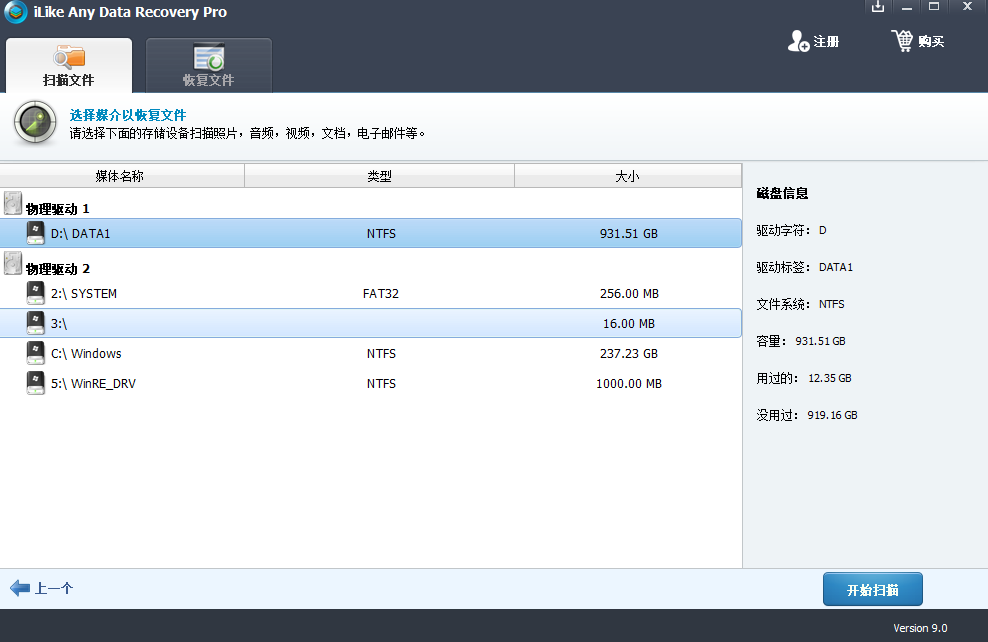This screenshot has height=642, width=988.
Task: Click the download arrow icon in title bar
Action: pyautogui.click(x=878, y=7)
